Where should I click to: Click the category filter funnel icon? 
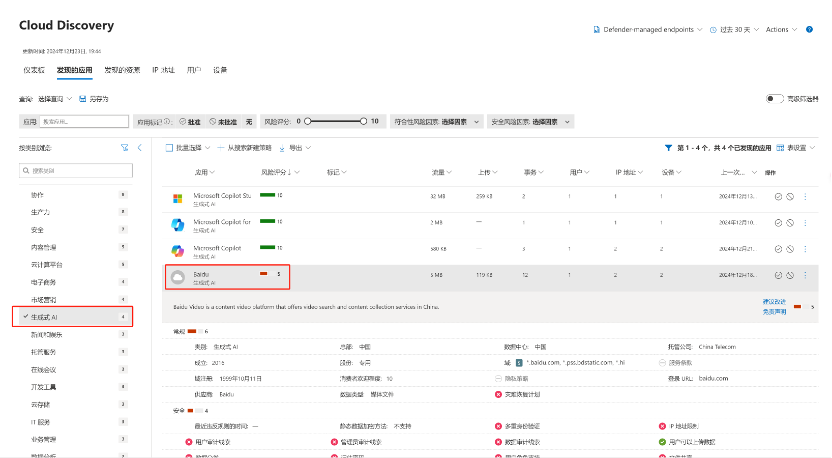pyautogui.click(x=124, y=148)
